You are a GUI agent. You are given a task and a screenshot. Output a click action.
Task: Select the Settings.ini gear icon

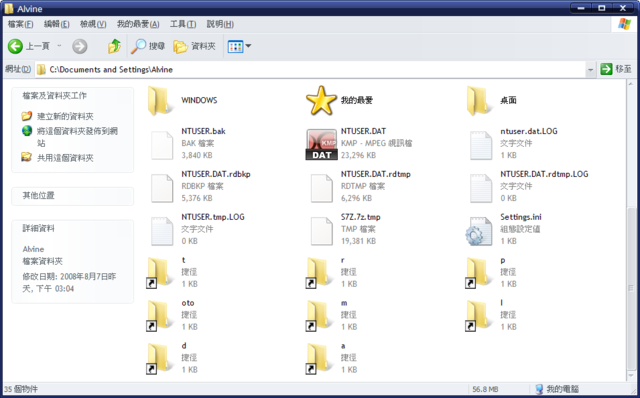pos(479,231)
